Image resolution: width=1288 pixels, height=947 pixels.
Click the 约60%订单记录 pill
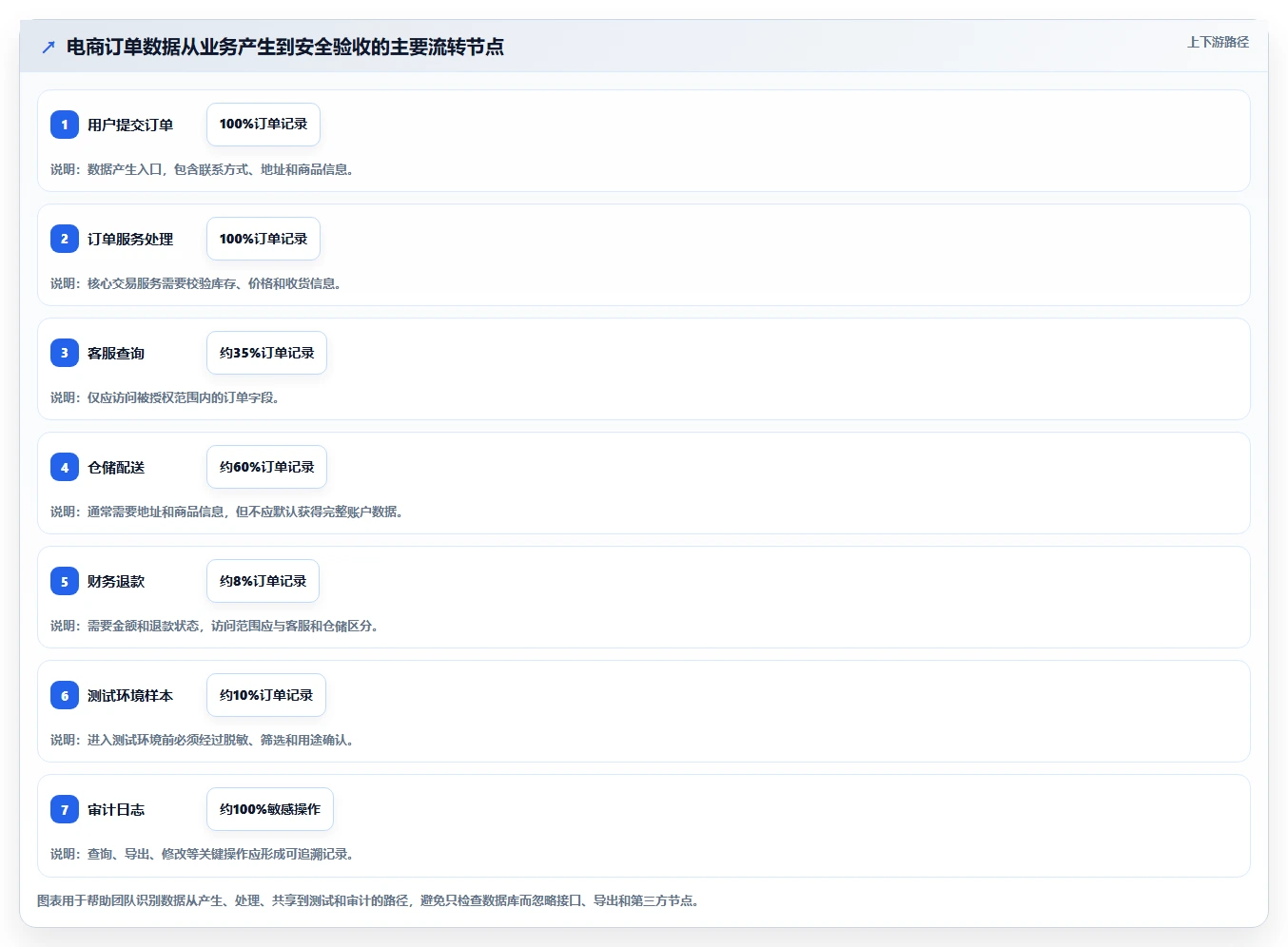[266, 467]
